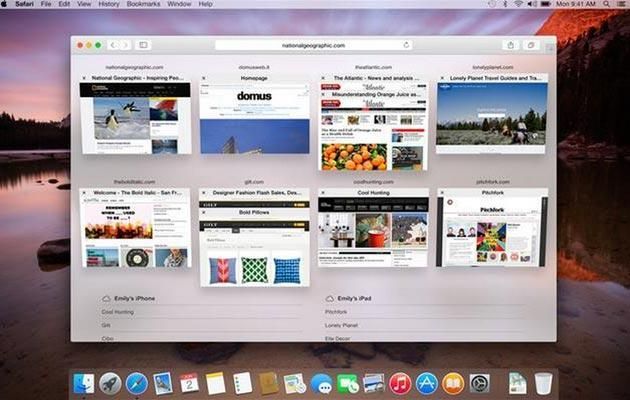Screen dimensions: 630x400
Task: Open Launchpad rocket icon in Dock
Action: coord(110,383)
